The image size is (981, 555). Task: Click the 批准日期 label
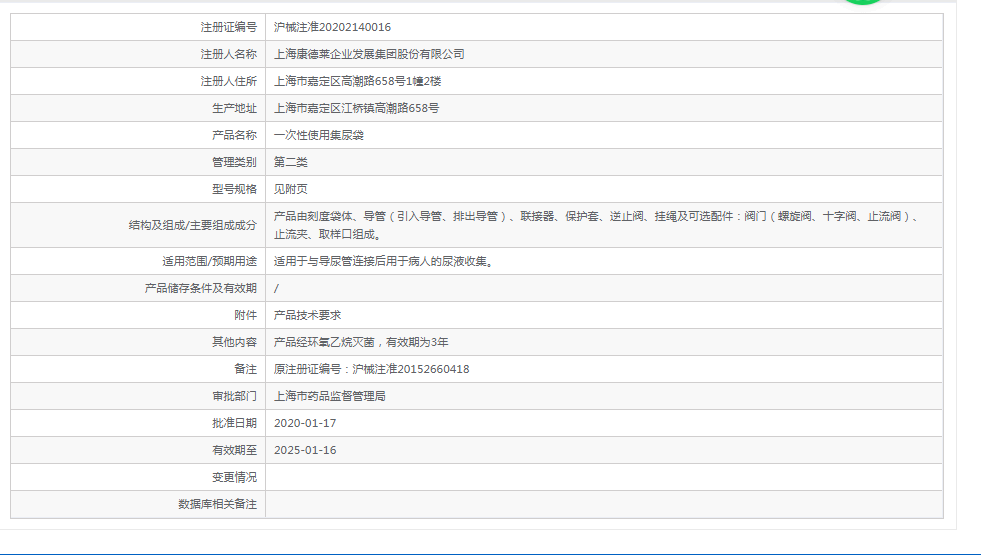tap(234, 423)
